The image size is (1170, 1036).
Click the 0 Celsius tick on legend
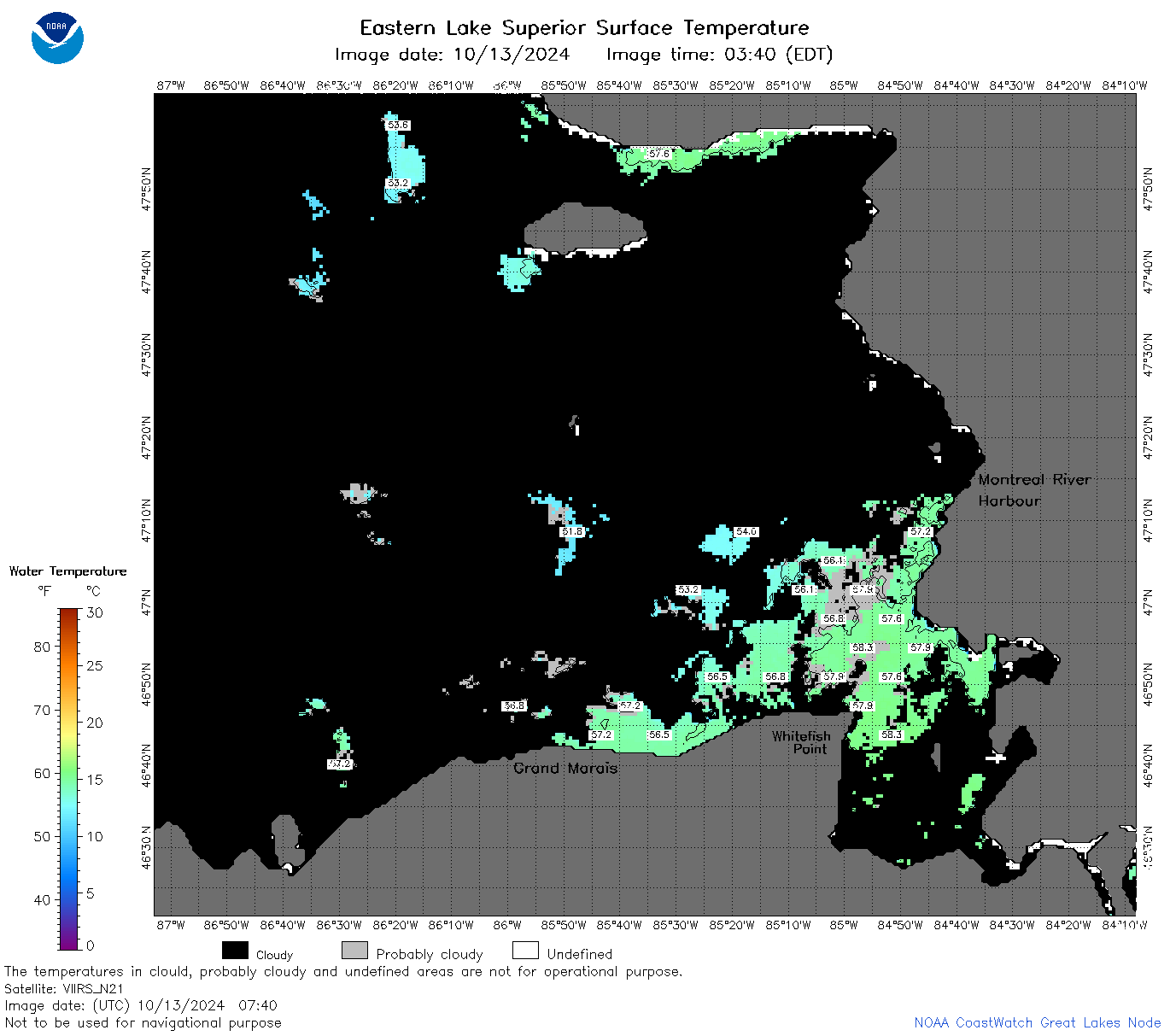[x=91, y=945]
